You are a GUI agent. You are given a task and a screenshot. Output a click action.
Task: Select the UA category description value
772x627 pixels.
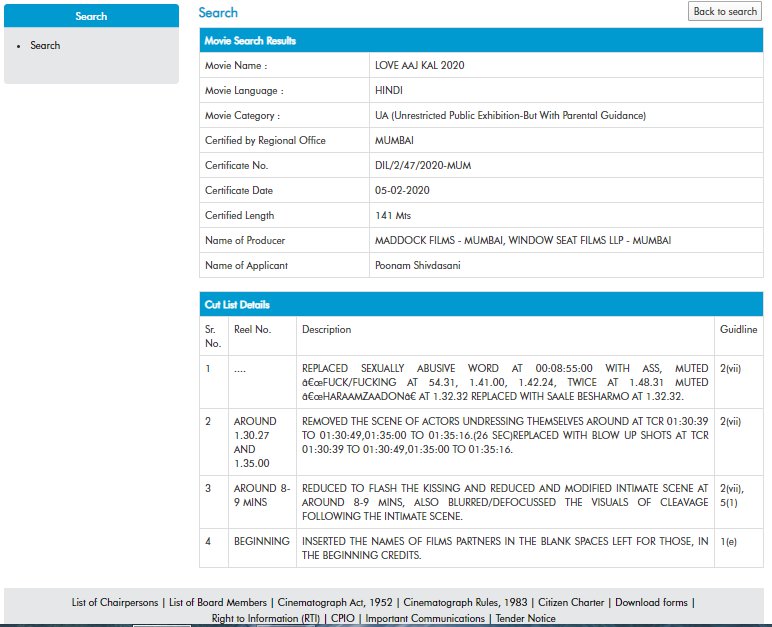click(511, 116)
